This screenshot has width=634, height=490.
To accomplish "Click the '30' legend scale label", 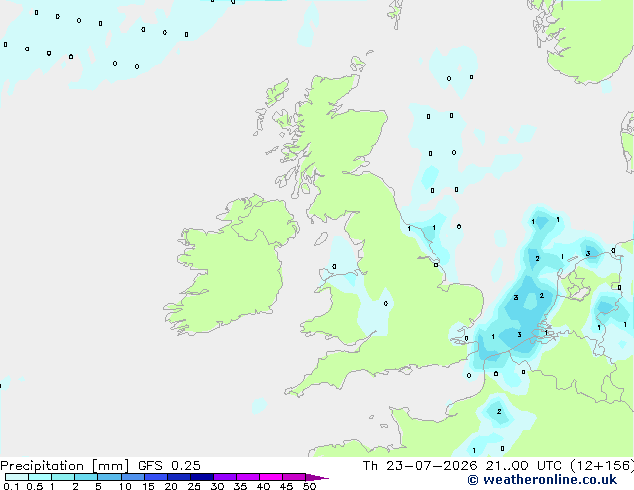I will click(x=217, y=486).
